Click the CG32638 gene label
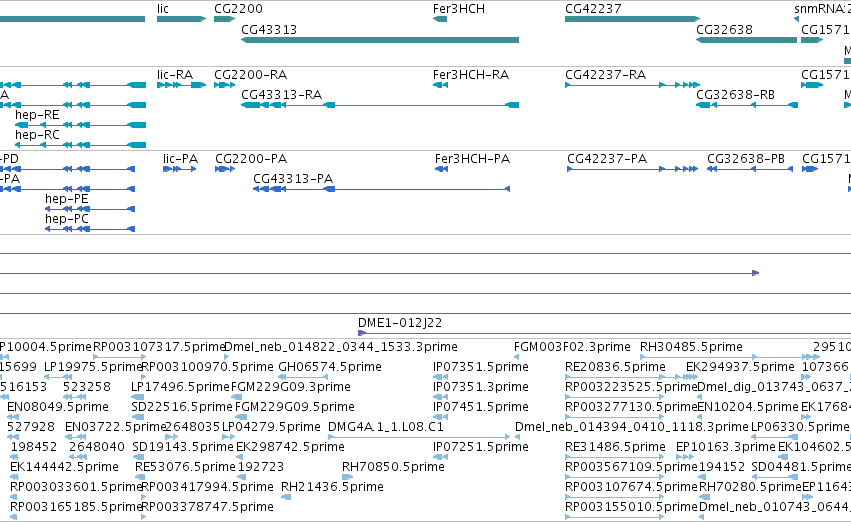 click(725, 29)
